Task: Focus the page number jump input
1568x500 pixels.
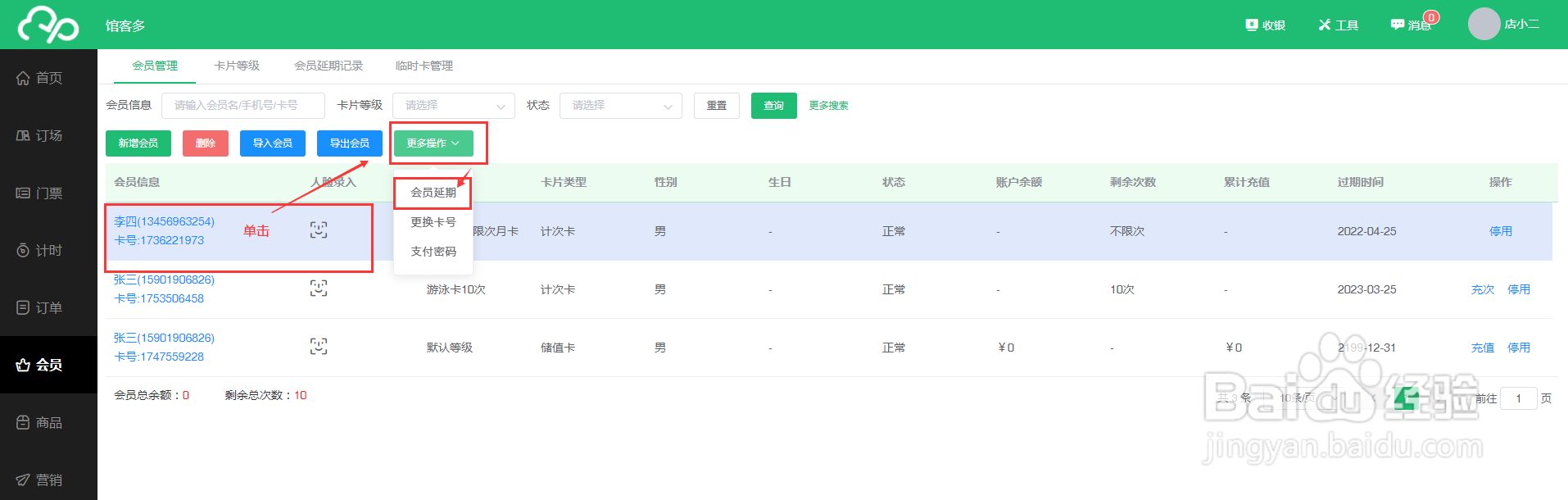Action: point(1519,399)
